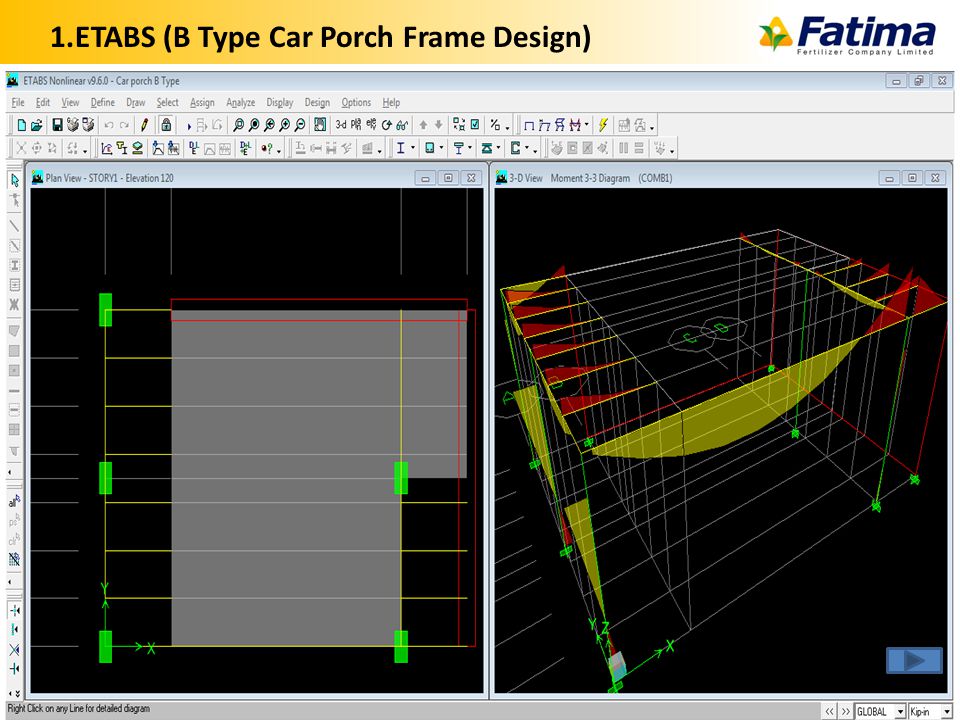960x720 pixels.
Task: Click the Set Elevation View icon
Action: (371, 125)
